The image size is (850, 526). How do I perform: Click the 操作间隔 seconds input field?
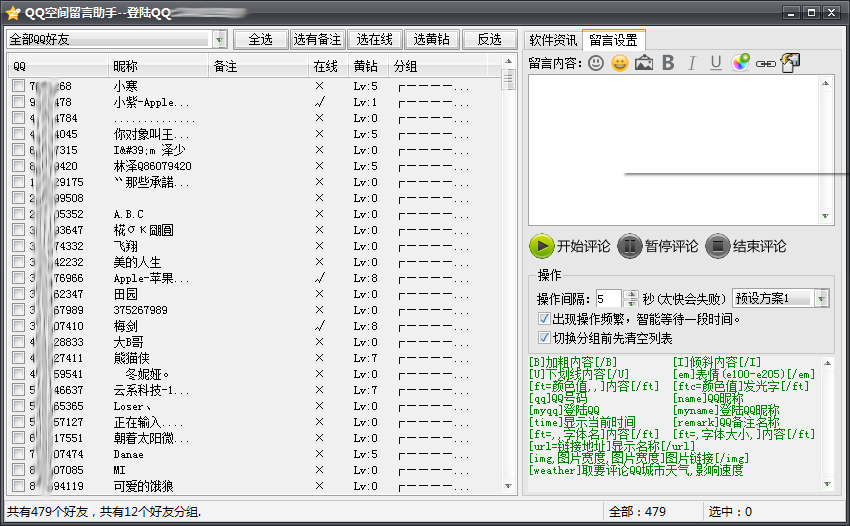[x=608, y=299]
